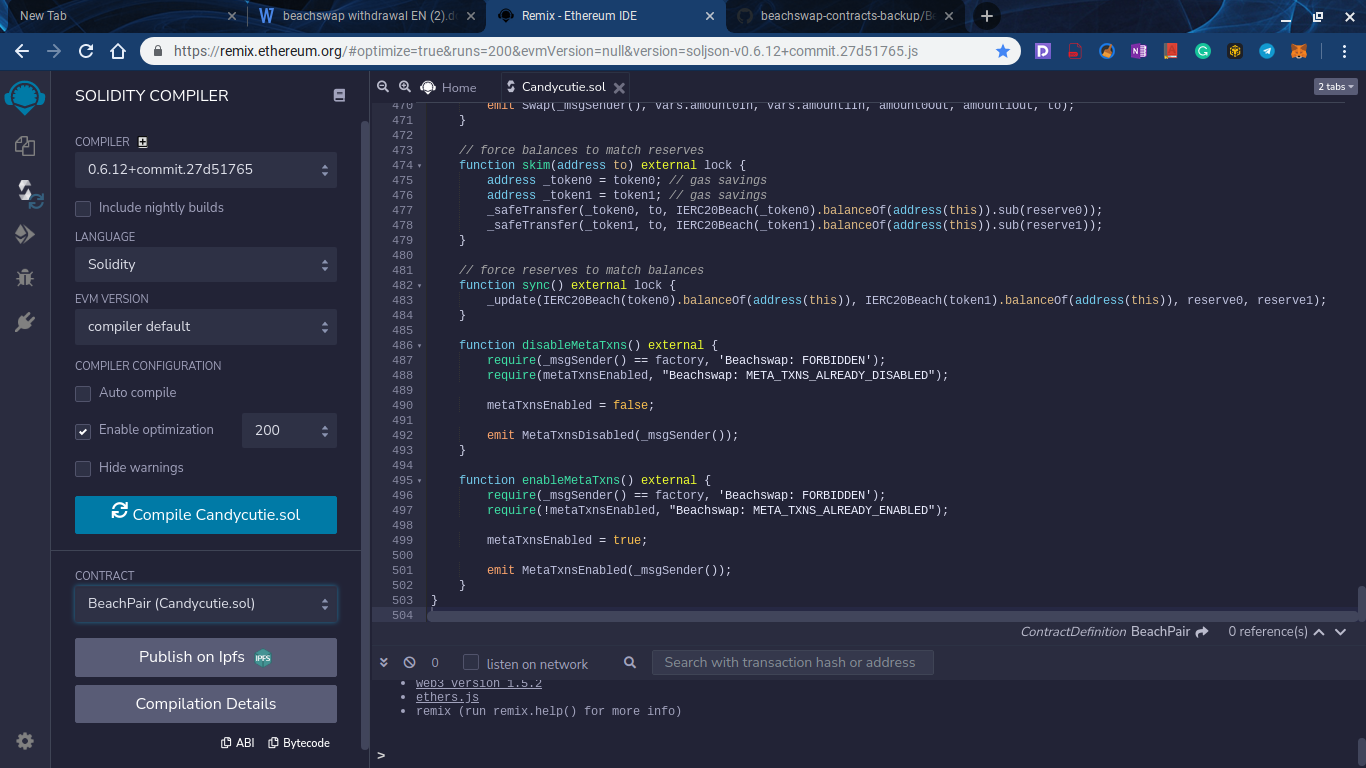
Task: Open MetaMask fox extension icon
Action: click(x=1298, y=51)
